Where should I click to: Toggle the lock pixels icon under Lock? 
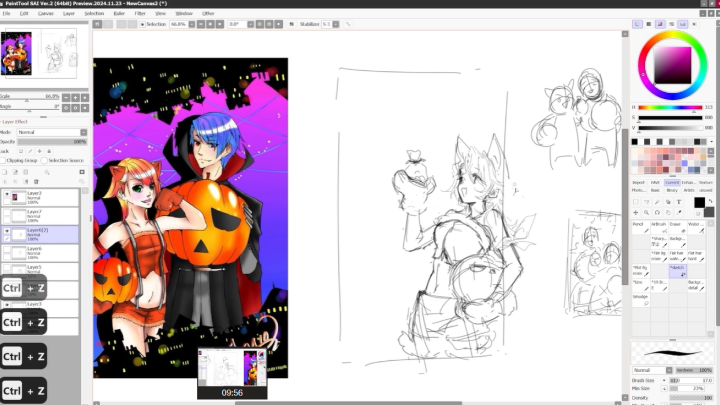tap(30, 151)
